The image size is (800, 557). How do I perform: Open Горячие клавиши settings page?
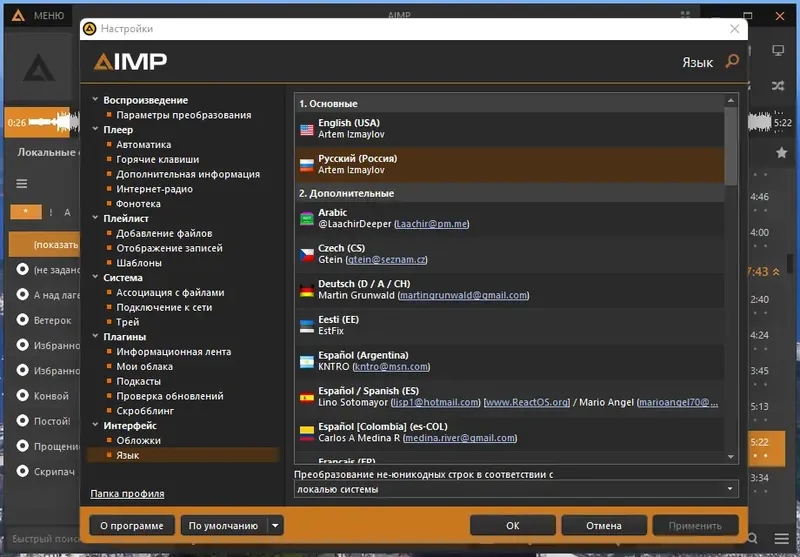pos(158,159)
